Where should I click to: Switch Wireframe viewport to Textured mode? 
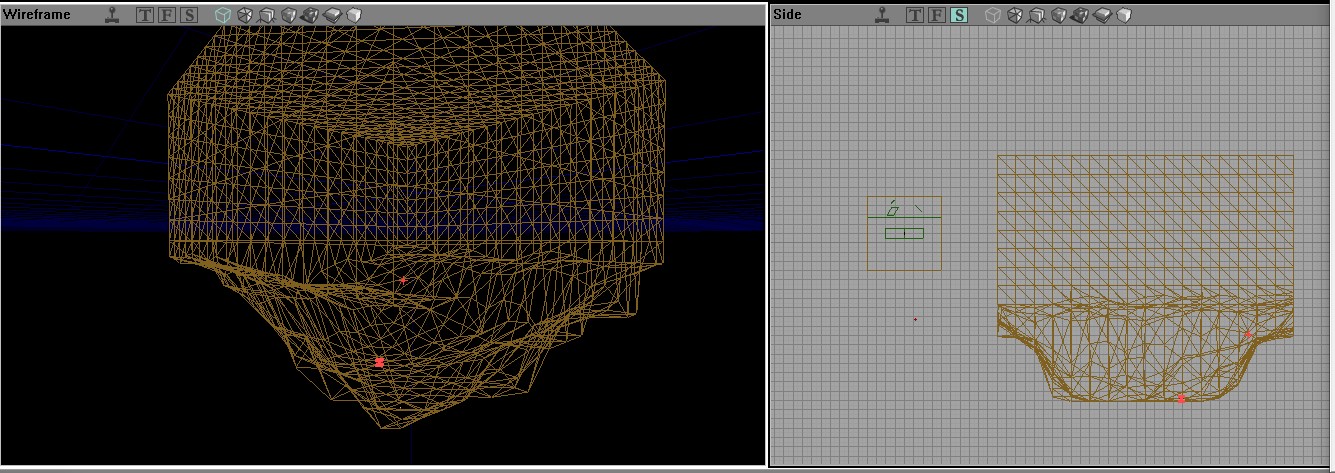[332, 15]
